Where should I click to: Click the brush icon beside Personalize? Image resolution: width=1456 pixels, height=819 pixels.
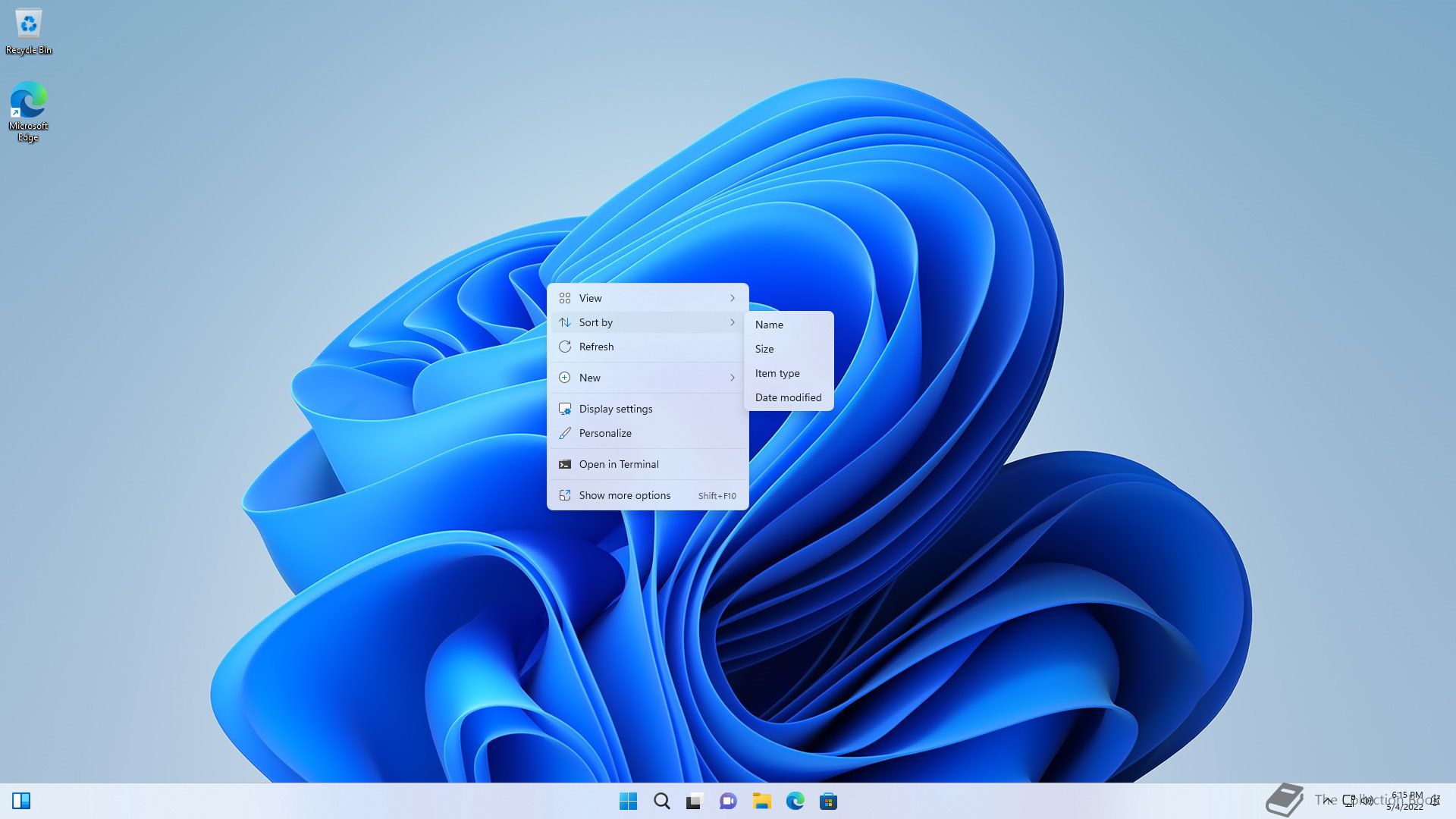coord(565,433)
